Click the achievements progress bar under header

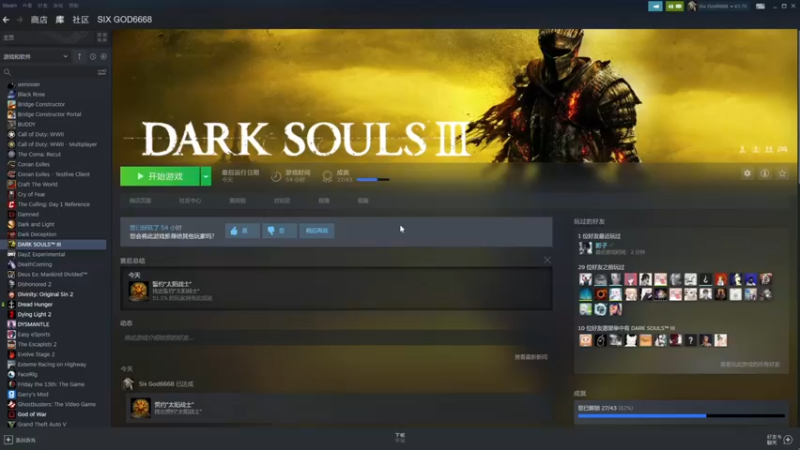pyautogui.click(x=373, y=180)
